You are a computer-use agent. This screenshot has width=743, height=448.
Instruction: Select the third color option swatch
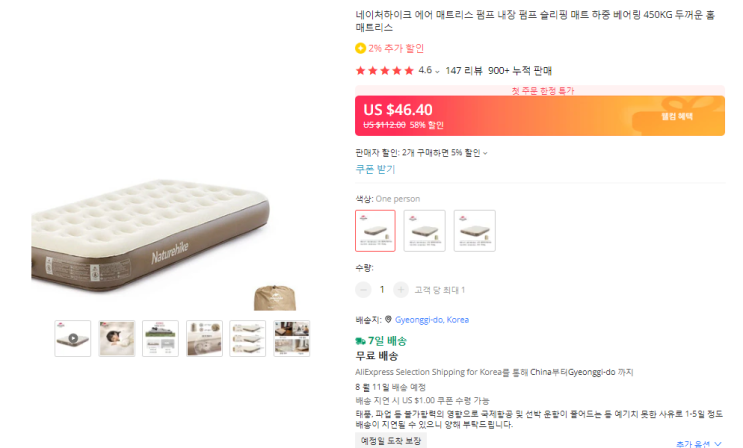pyautogui.click(x=474, y=231)
